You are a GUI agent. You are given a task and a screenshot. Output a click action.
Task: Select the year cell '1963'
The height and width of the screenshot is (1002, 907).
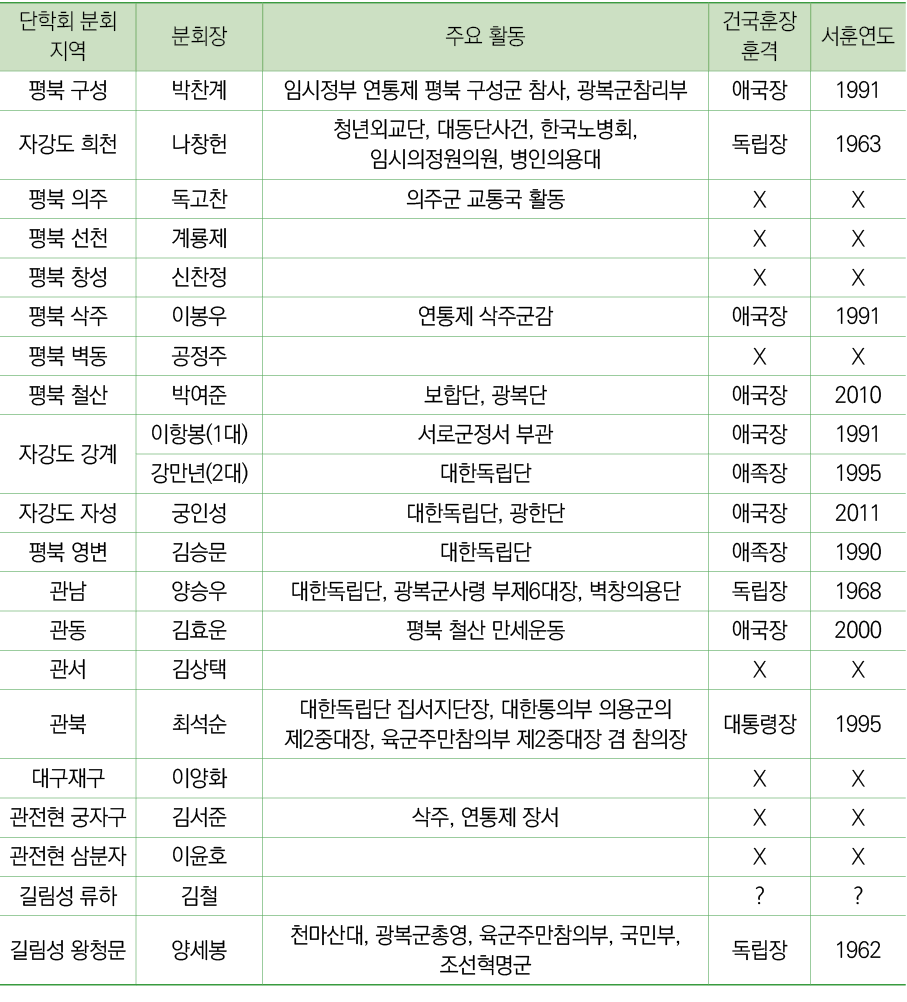(x=857, y=144)
